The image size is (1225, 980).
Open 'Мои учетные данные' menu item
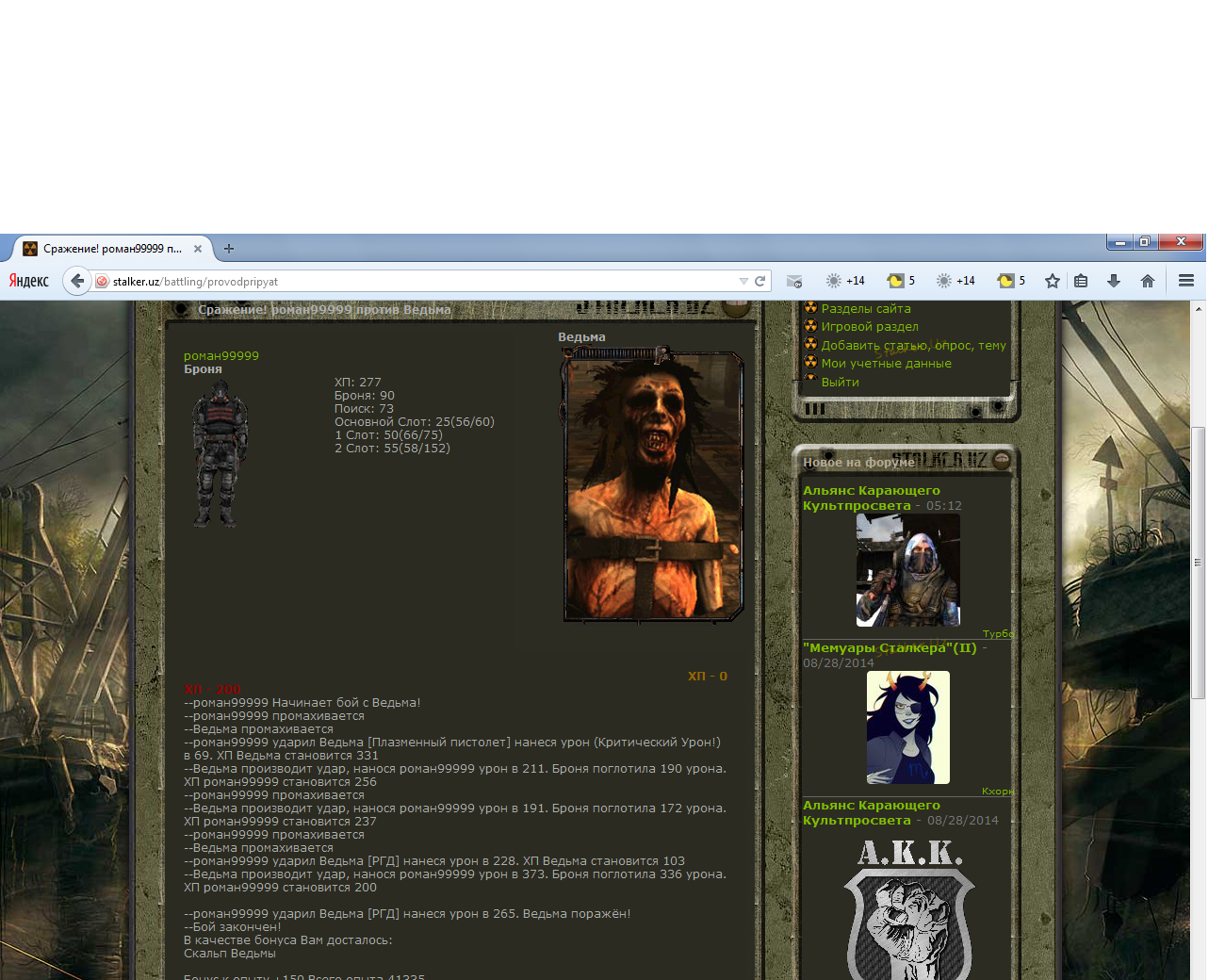(886, 364)
